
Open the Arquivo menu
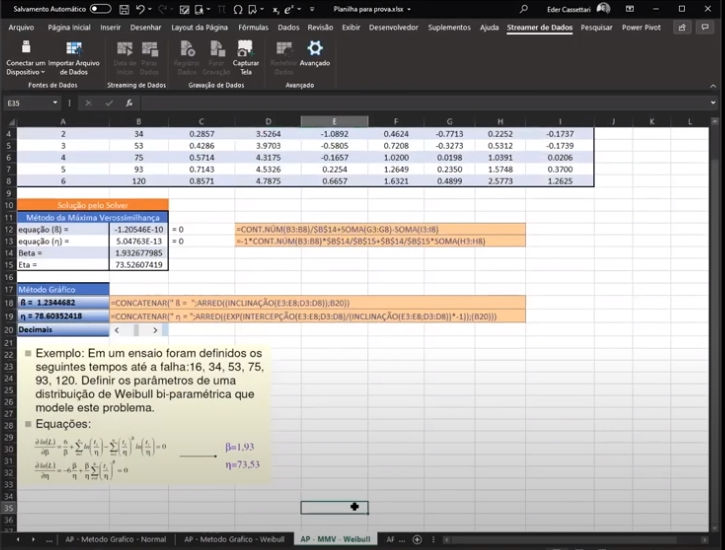(21, 27)
